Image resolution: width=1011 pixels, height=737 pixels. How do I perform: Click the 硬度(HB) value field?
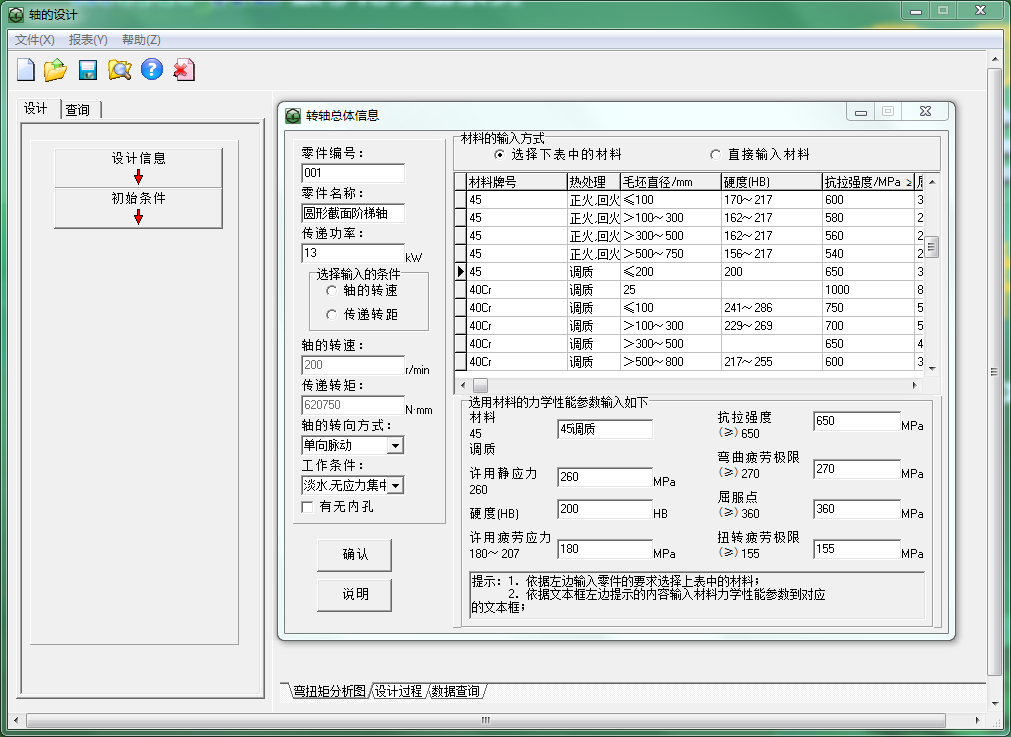604,509
